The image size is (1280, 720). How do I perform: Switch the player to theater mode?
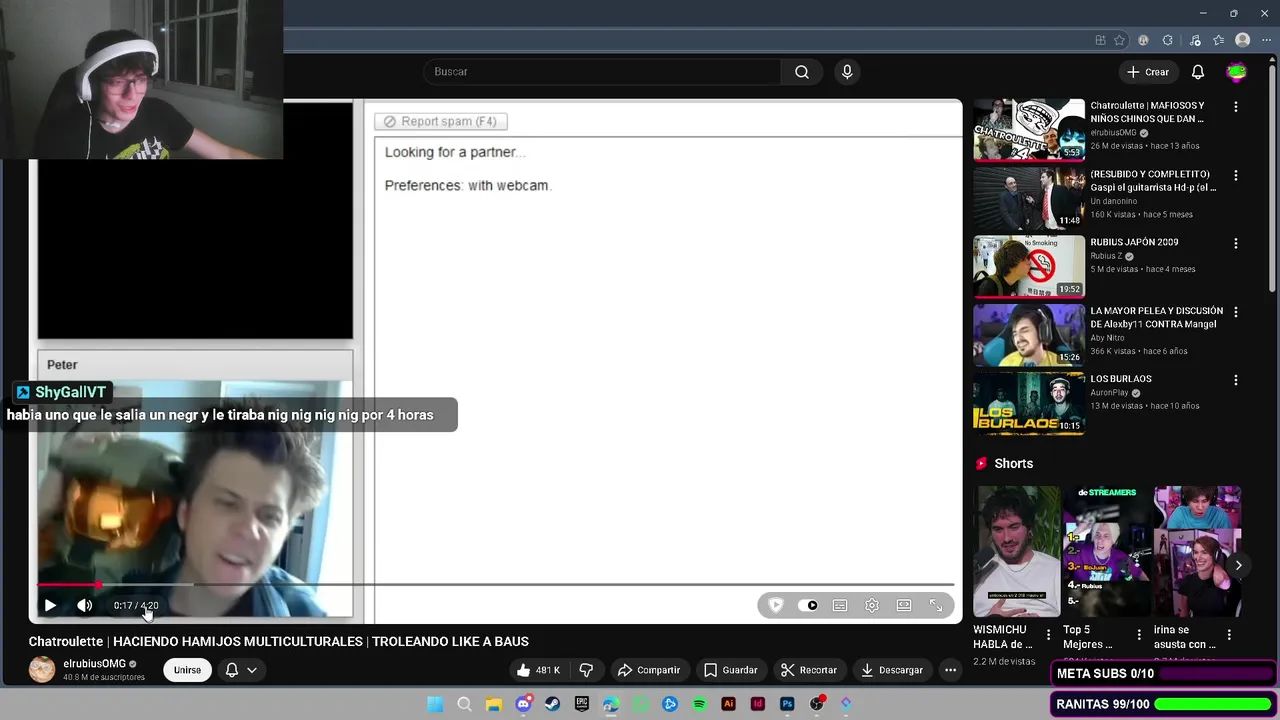[904, 605]
